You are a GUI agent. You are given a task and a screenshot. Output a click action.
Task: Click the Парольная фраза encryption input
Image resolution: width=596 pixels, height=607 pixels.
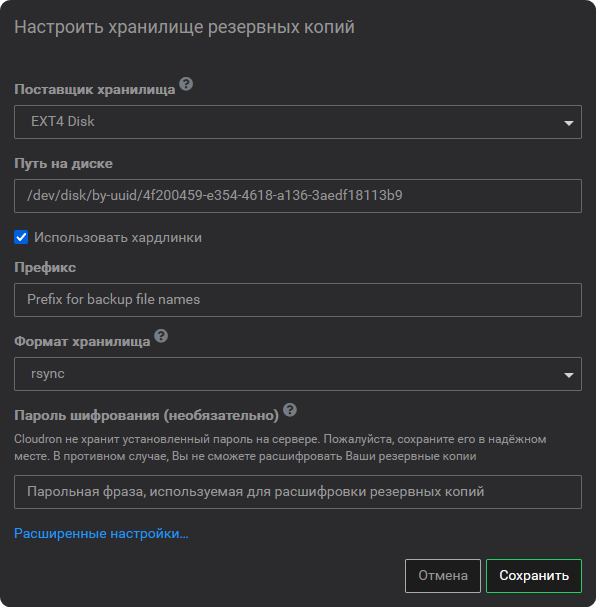[298, 492]
